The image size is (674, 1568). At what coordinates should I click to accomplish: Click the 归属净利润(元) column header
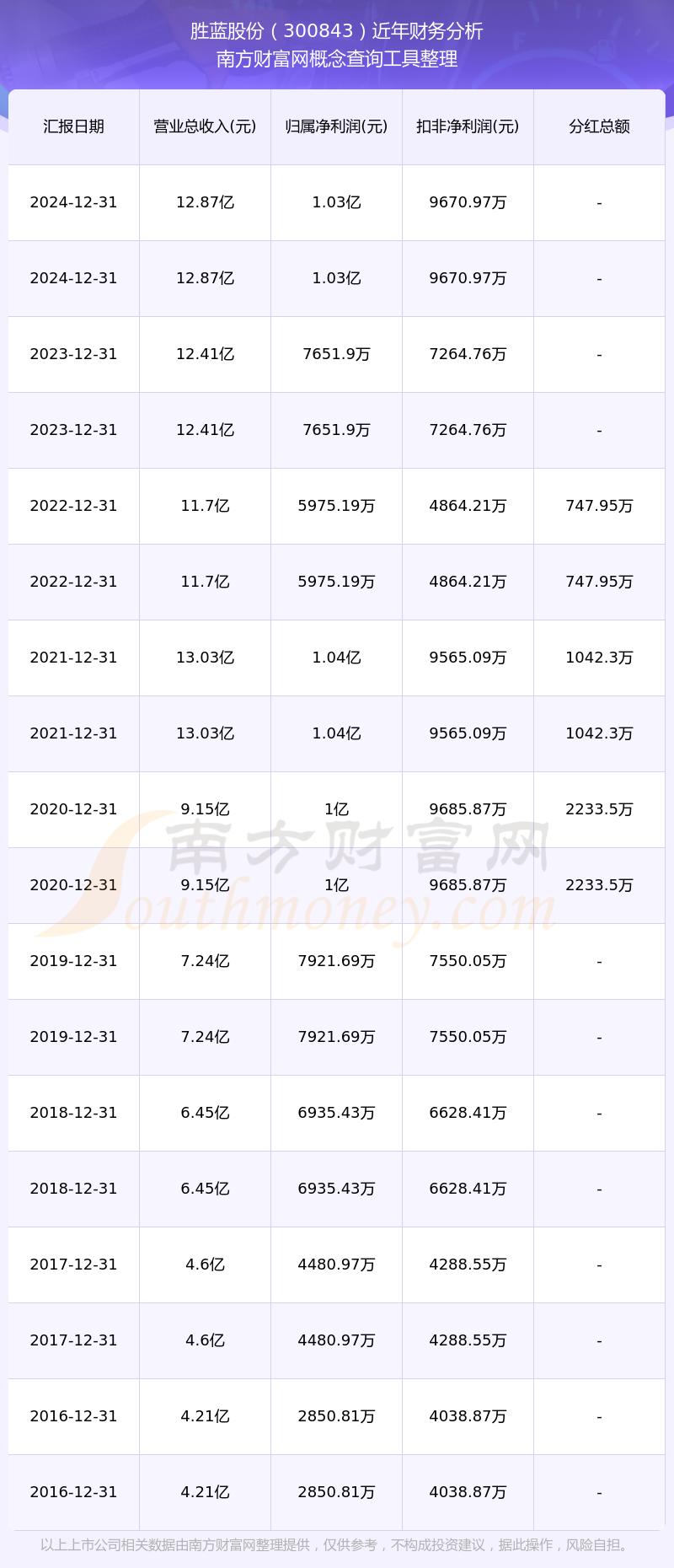336,126
